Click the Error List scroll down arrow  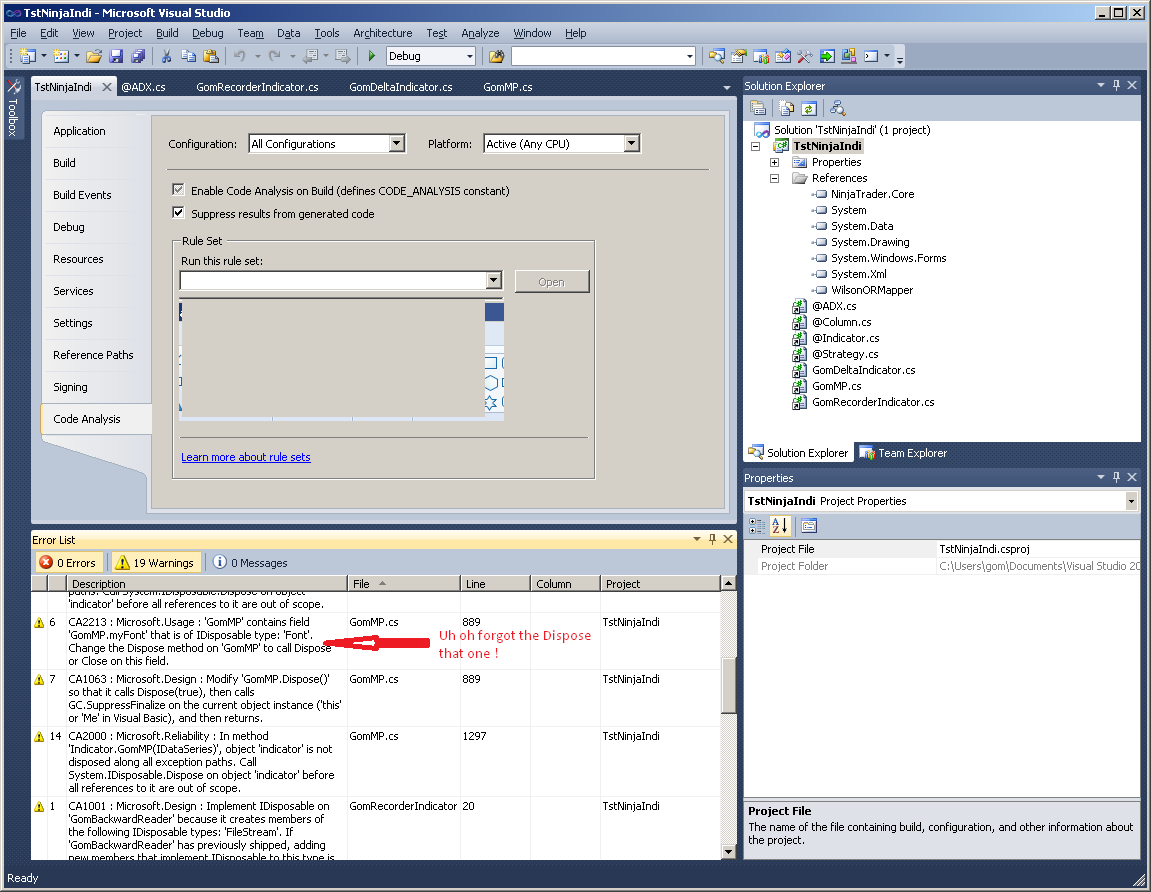[x=728, y=852]
